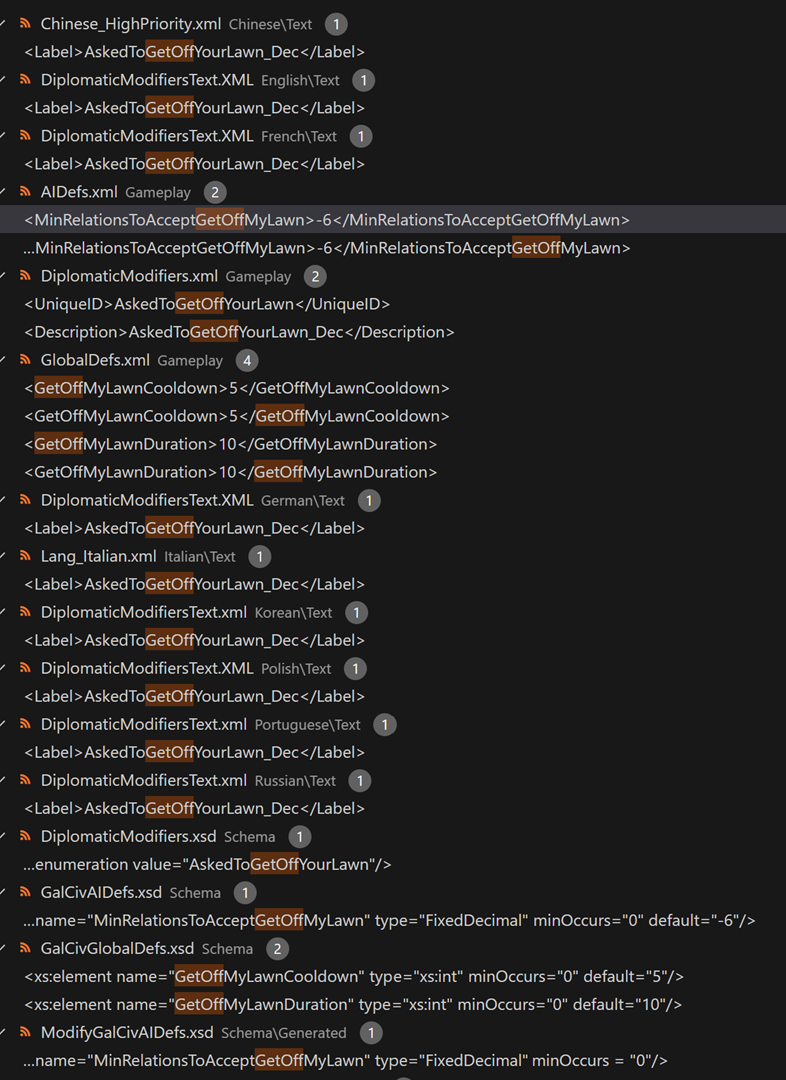Click the file icon beside GalCivAIDefs.xsd
The width and height of the screenshot is (786, 1080).
(x=25, y=892)
